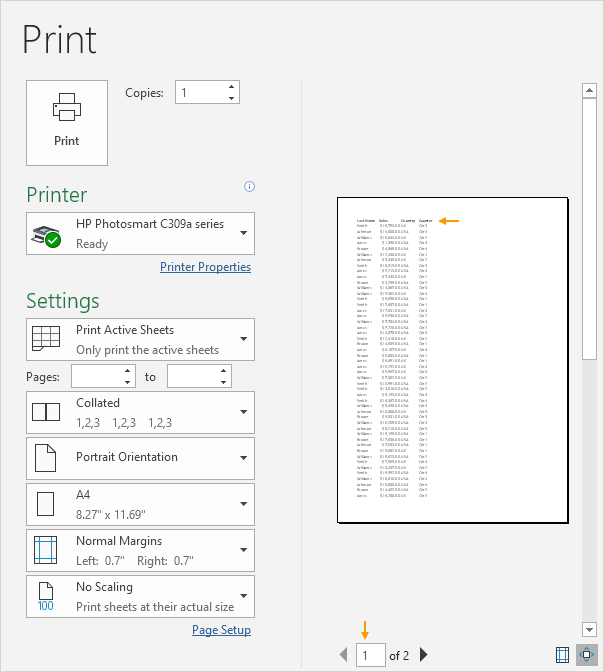The height and width of the screenshot is (672, 604).
Task: Change Portrait Orientation setting
Action: [141, 458]
